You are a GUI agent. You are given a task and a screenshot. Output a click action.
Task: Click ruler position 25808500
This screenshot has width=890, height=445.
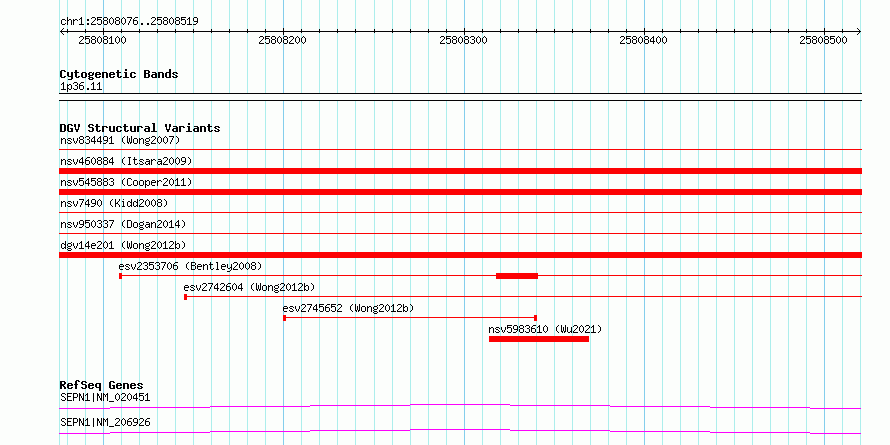824,40
